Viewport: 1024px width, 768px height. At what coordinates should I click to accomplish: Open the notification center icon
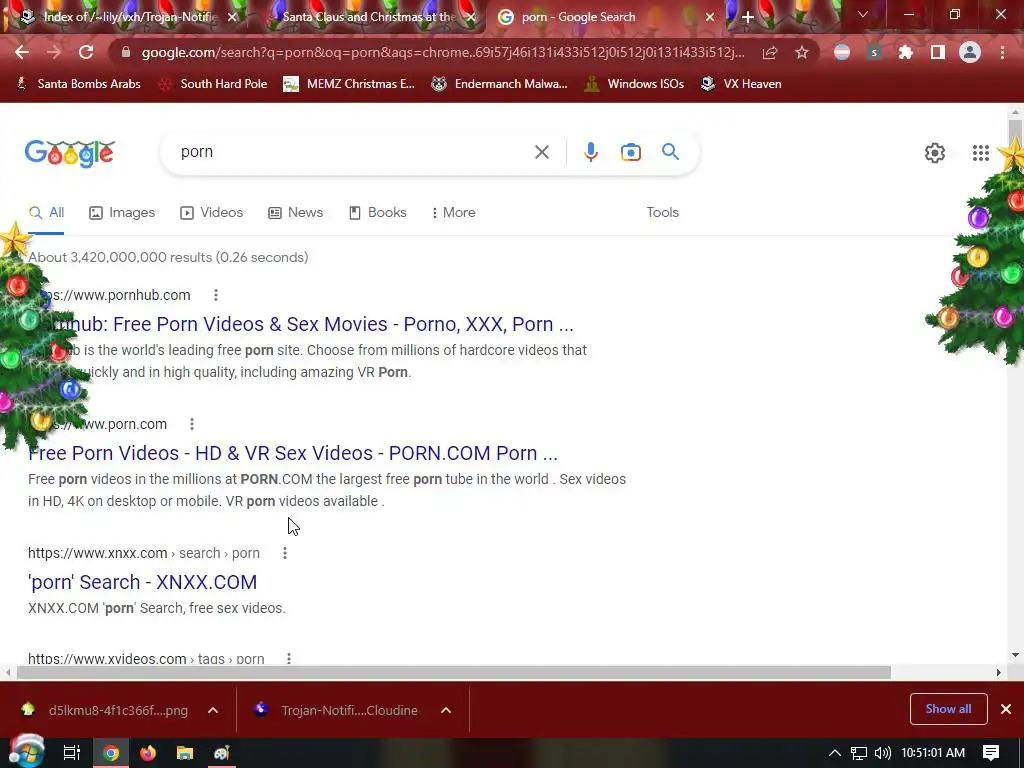[991, 753]
